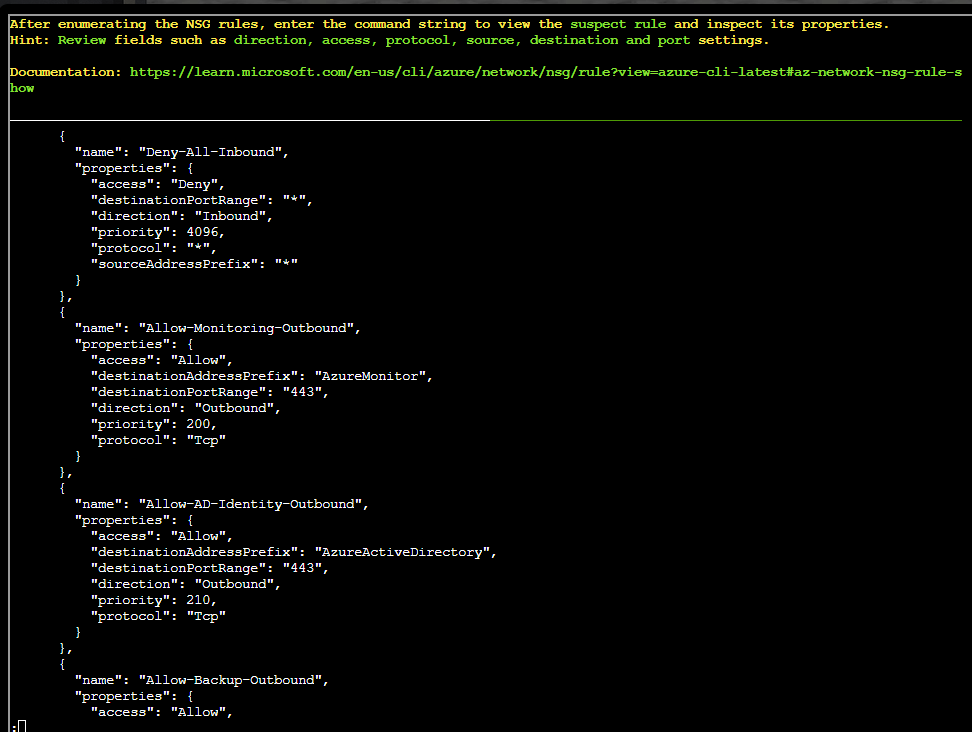This screenshot has width=972, height=732.
Task: Select the "AzureActiveDirectory" destination prefix value
Action: pos(402,552)
